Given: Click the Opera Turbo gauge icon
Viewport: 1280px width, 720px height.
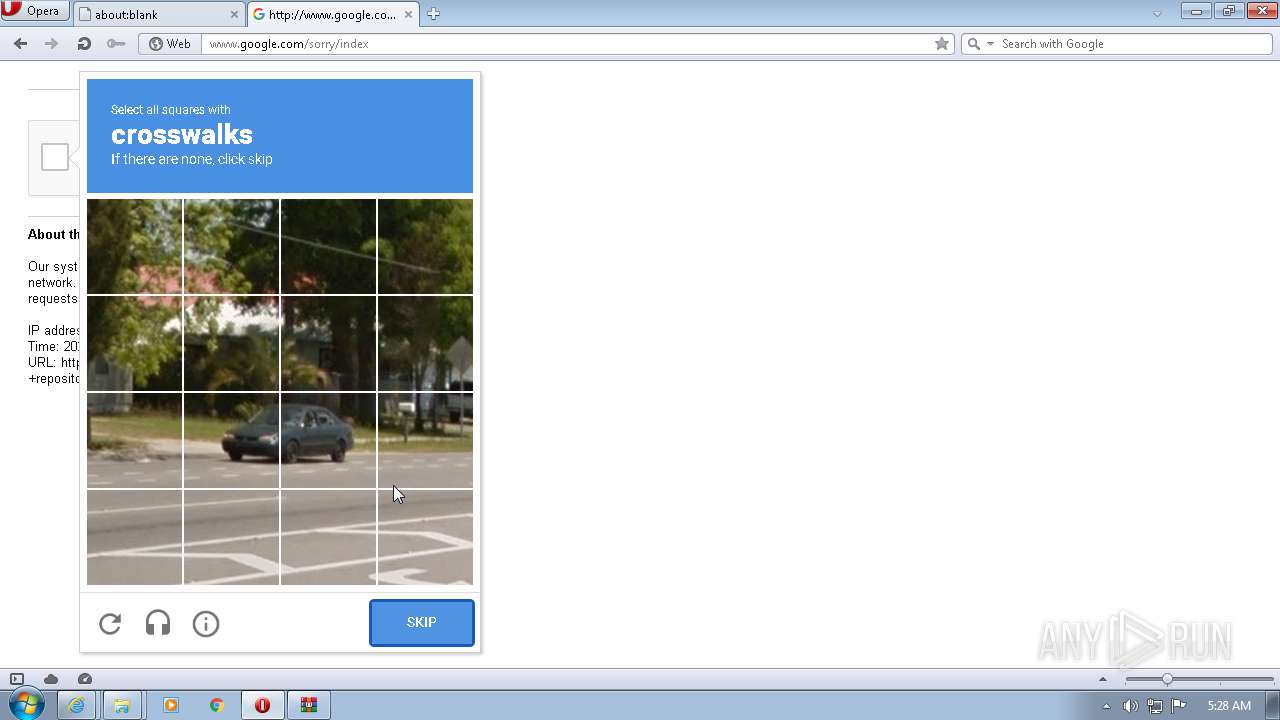Looking at the screenshot, I should [x=85, y=679].
